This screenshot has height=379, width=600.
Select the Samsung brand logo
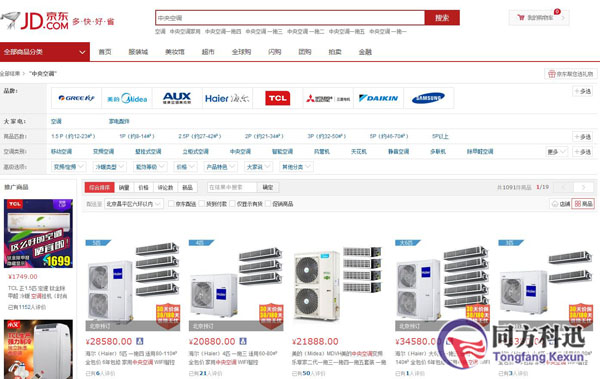(428, 98)
